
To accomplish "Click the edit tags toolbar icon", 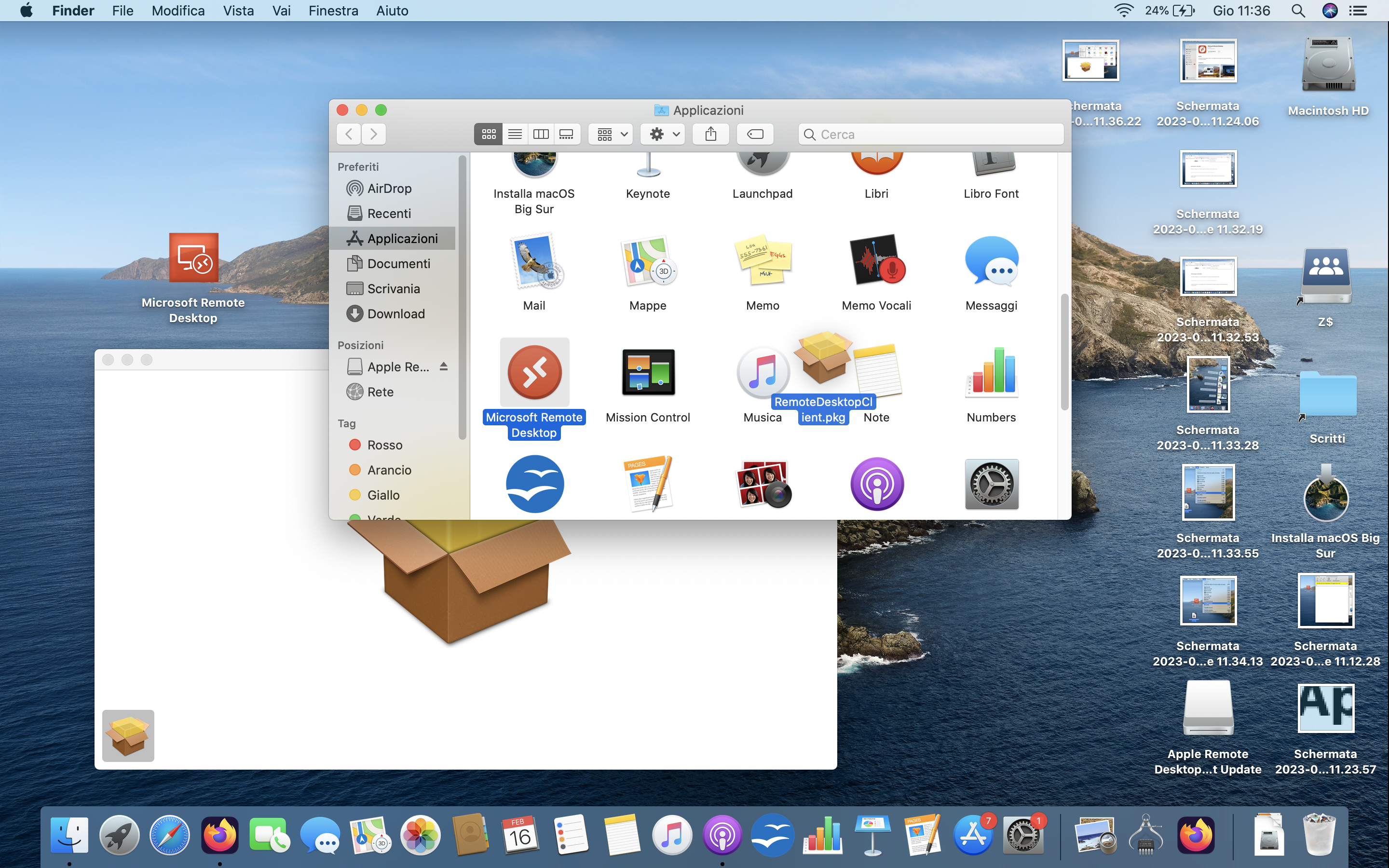I will point(755,135).
